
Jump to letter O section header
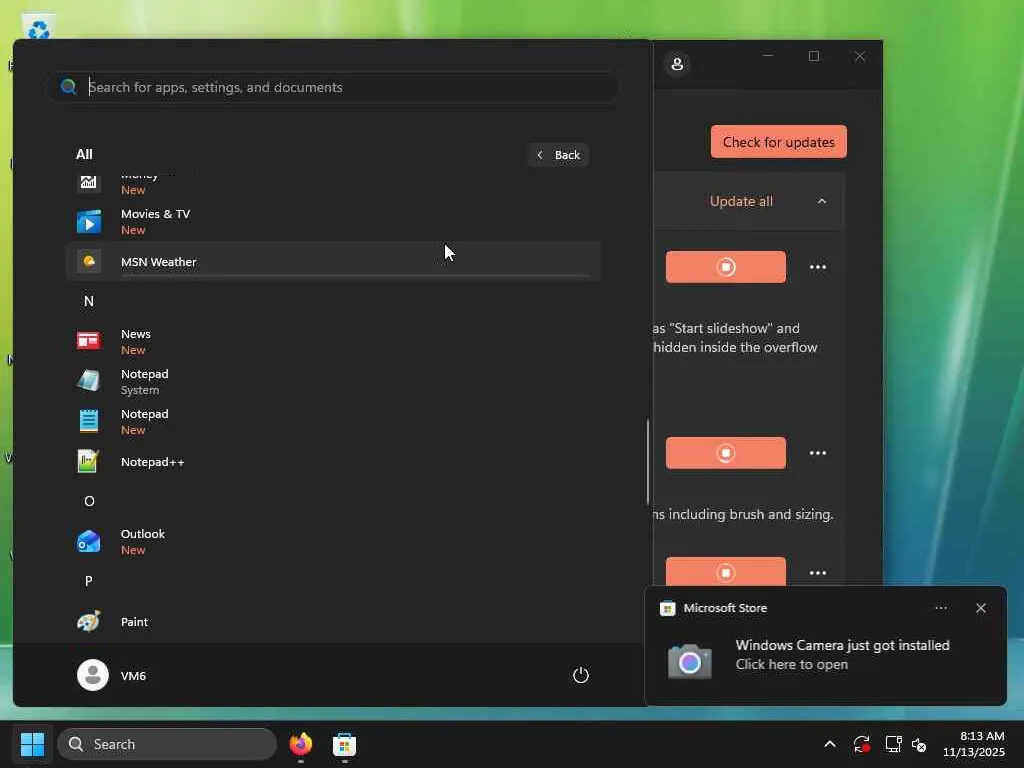tap(89, 501)
